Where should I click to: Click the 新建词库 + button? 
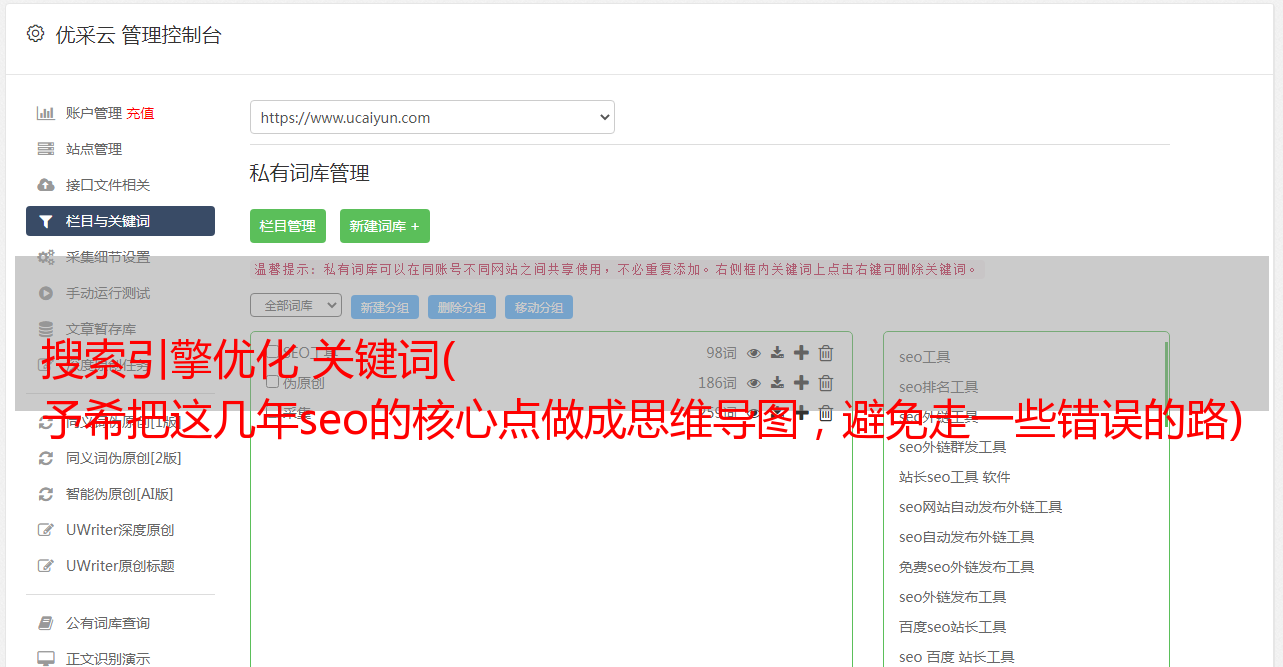pyautogui.click(x=385, y=226)
